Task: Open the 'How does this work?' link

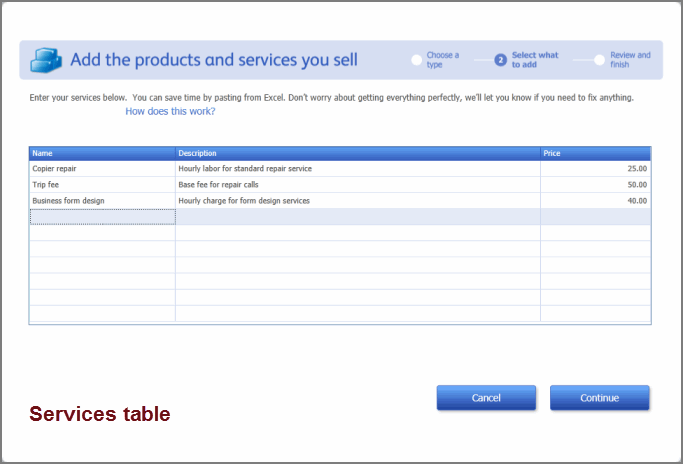Action: point(170,112)
